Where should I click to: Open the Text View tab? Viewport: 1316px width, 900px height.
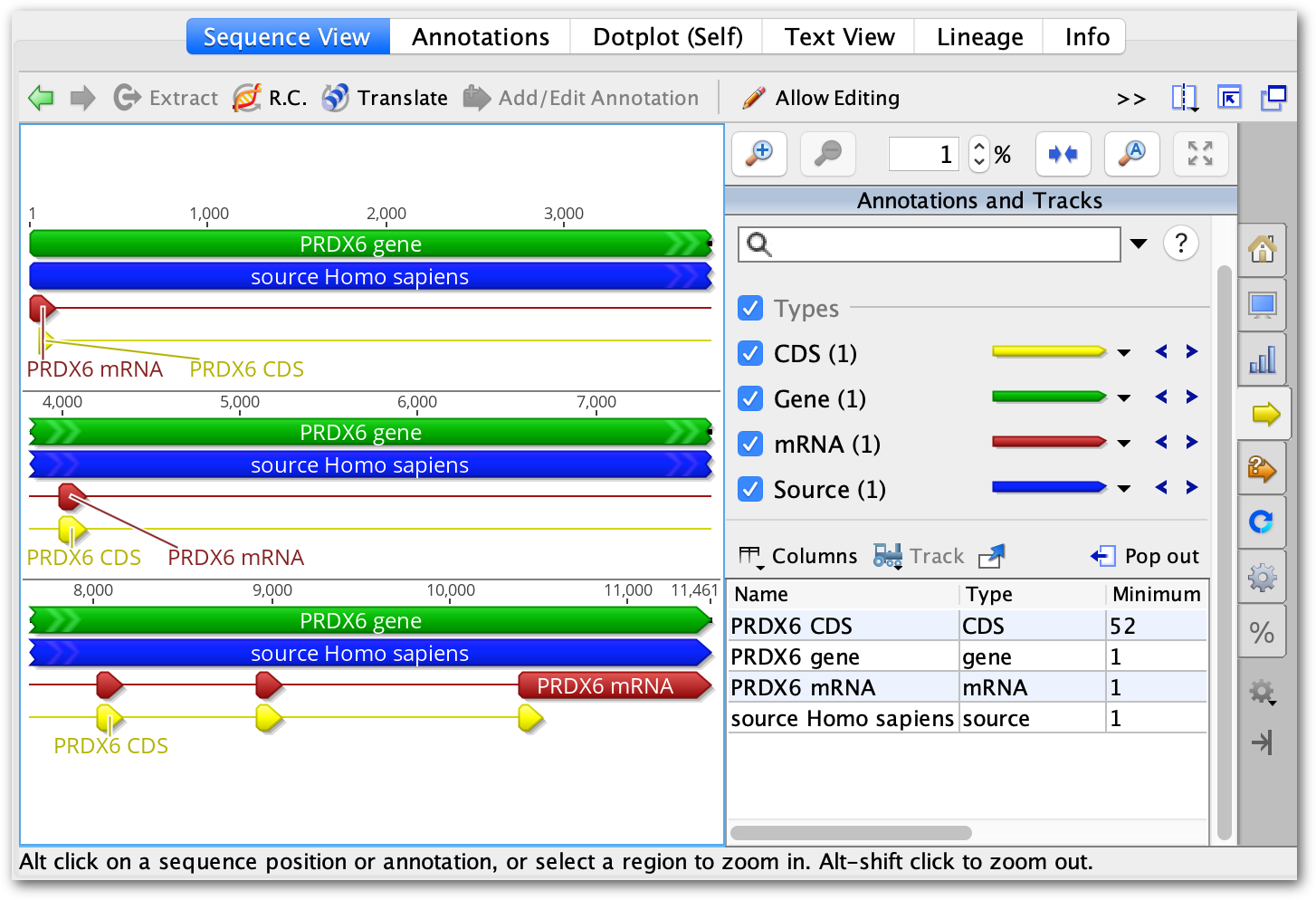click(839, 37)
